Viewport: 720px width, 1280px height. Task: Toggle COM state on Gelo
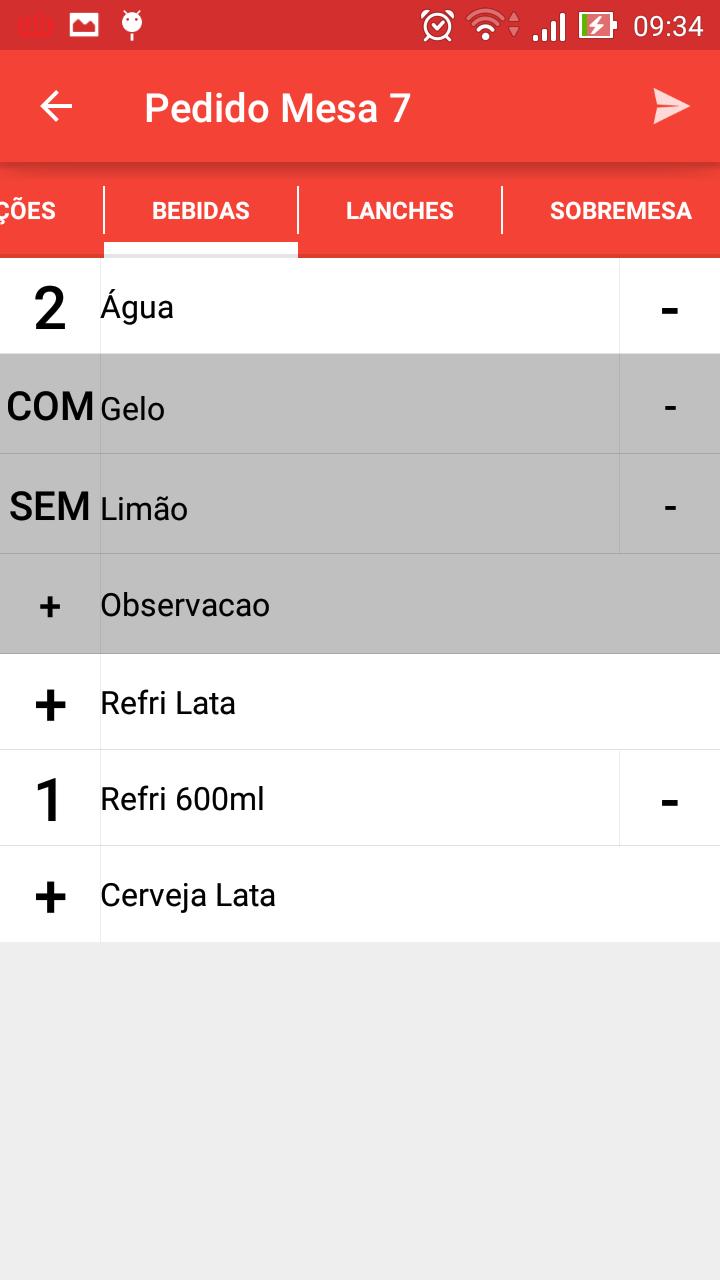(50, 406)
